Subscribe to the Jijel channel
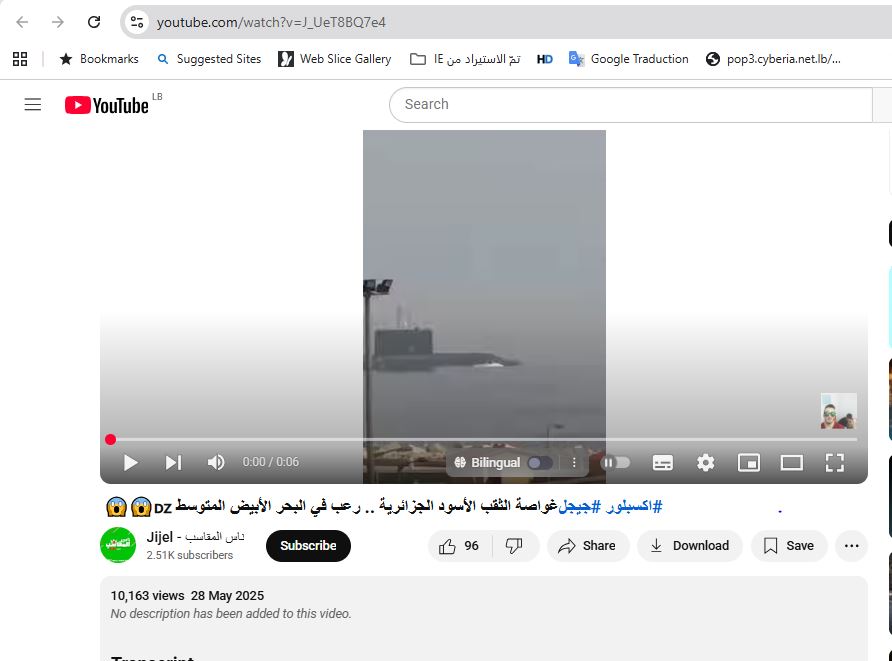The image size is (892, 661). (308, 546)
